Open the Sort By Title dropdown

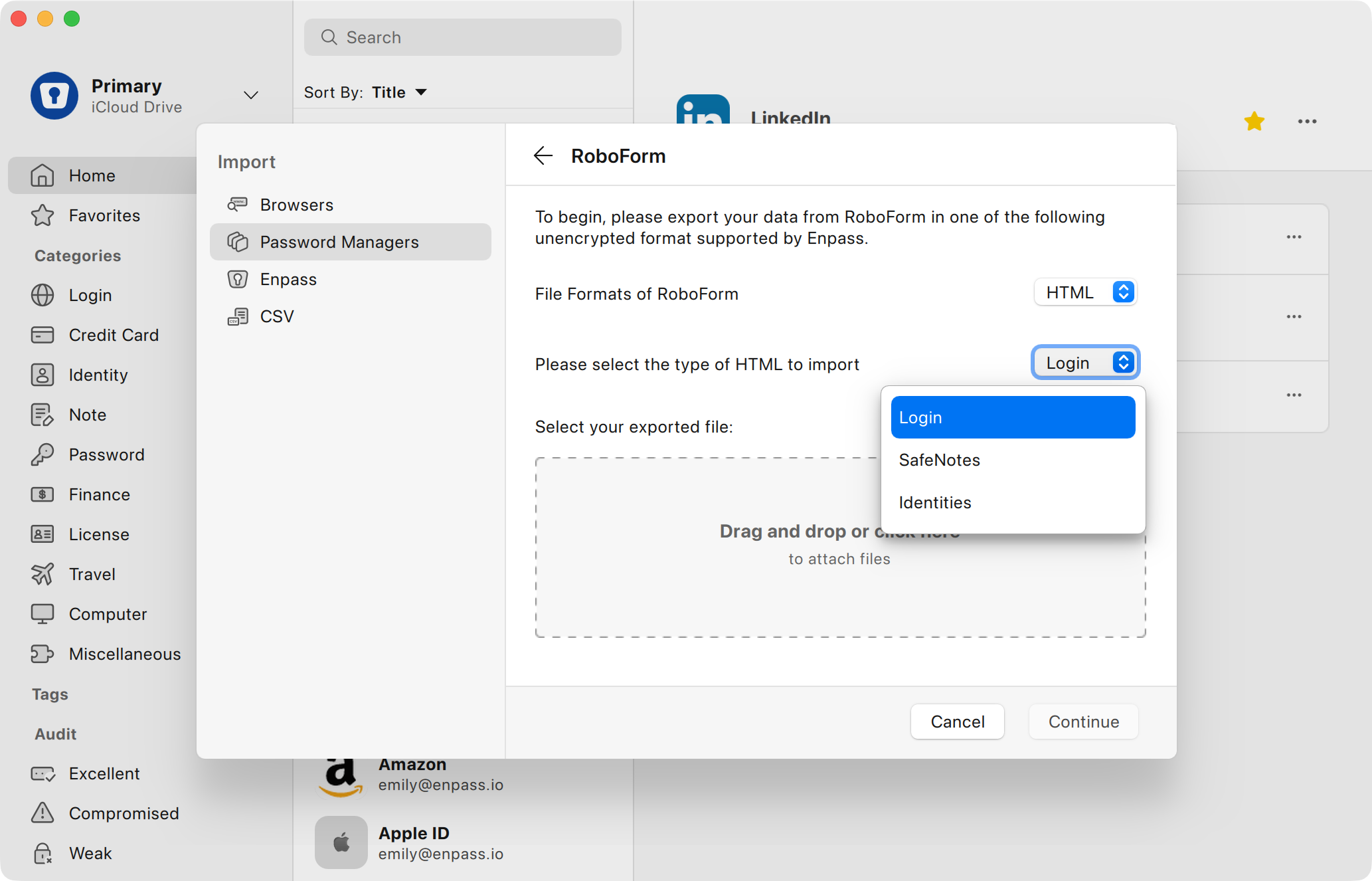[x=399, y=92]
